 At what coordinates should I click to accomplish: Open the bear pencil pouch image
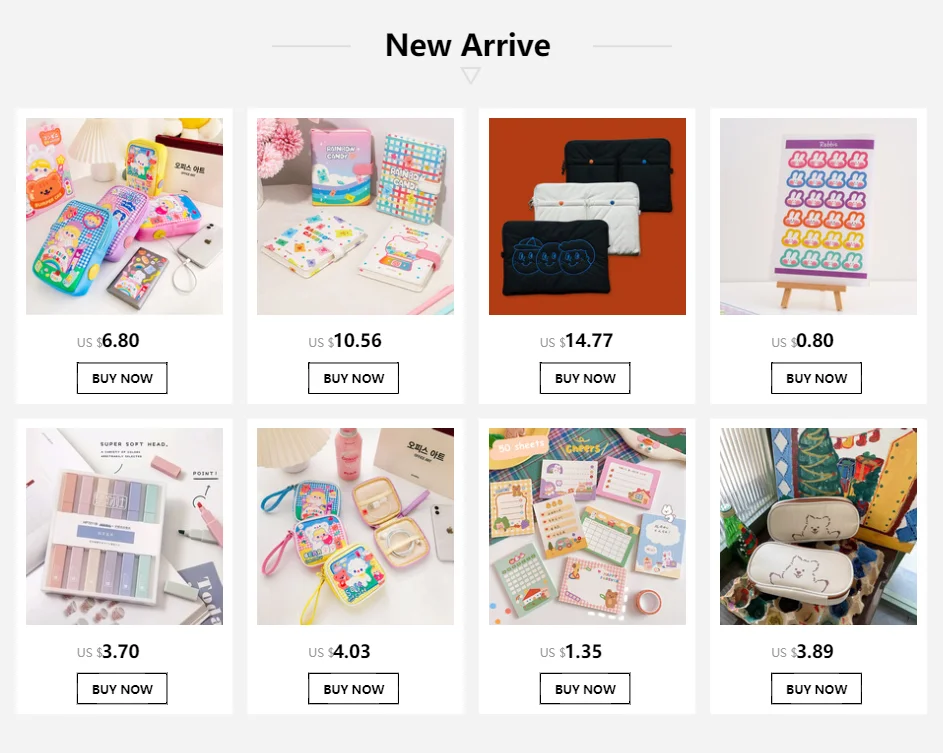819,526
